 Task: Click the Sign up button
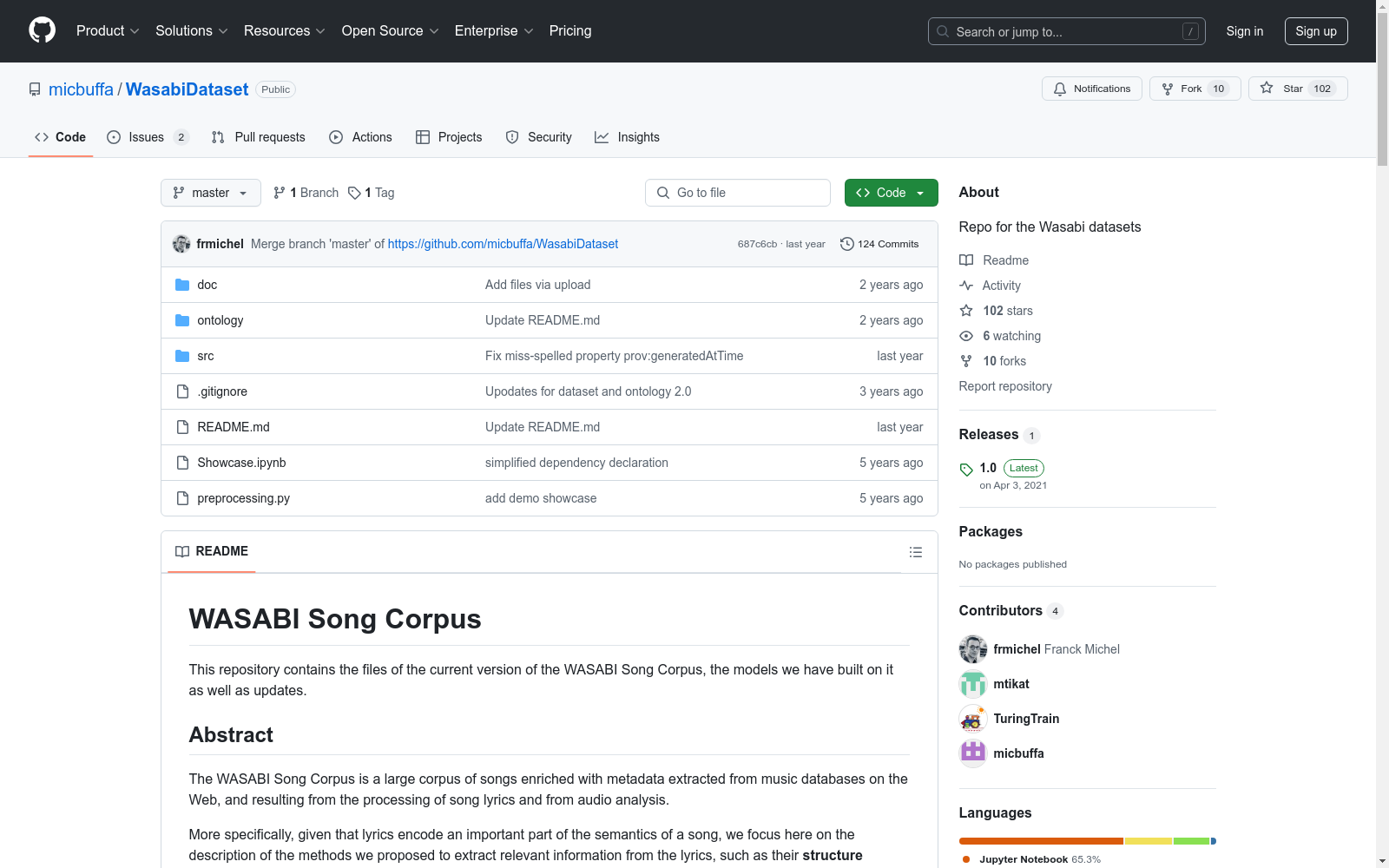click(x=1316, y=31)
